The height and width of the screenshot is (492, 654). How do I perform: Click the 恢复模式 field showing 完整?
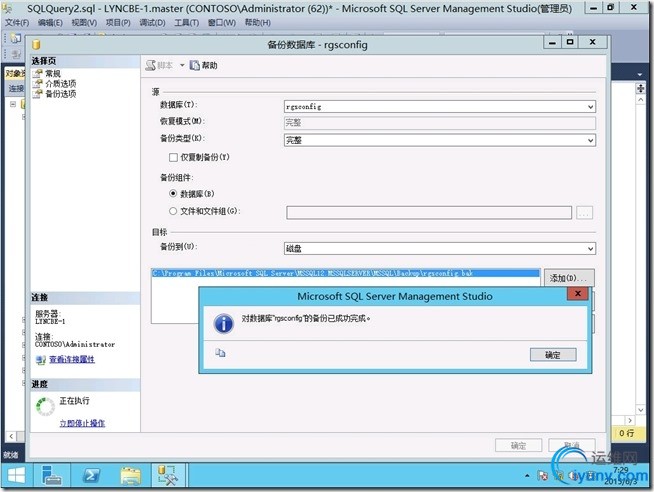point(440,123)
